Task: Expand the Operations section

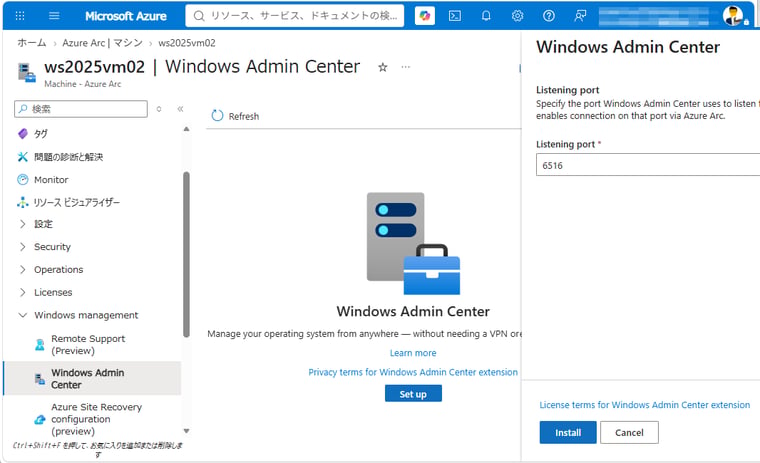Action: pyautogui.click(x=58, y=270)
